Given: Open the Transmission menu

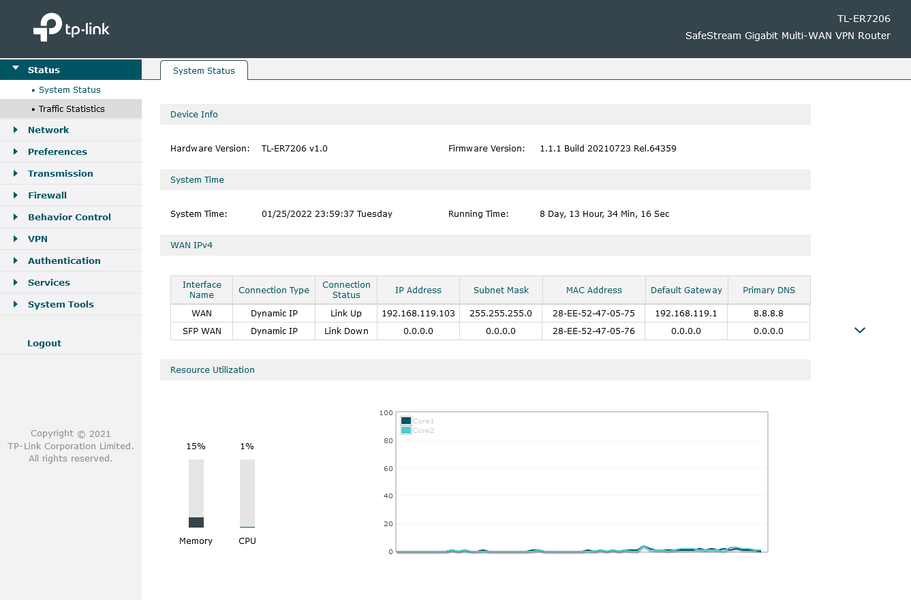Looking at the screenshot, I should tap(60, 174).
